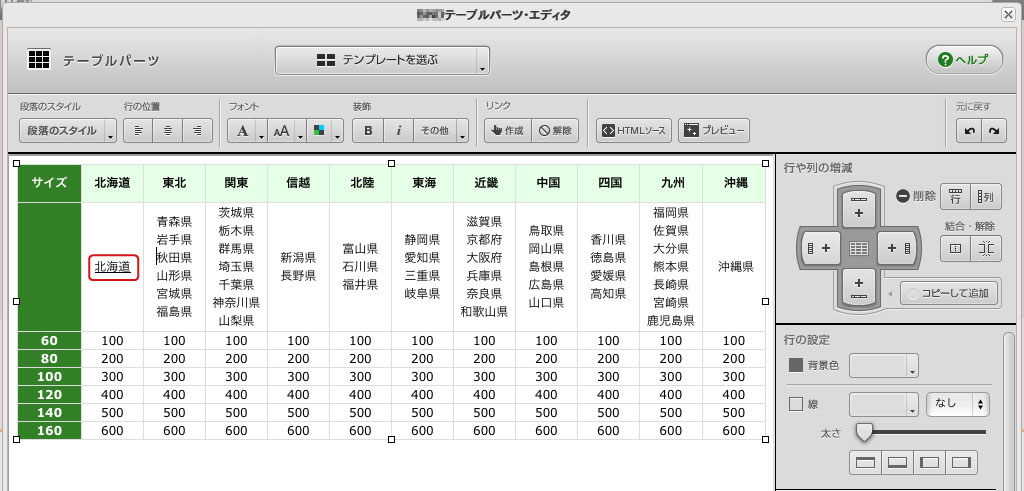Open the 線 color dropdown
This screenshot has height=491, width=1024.
[884, 405]
